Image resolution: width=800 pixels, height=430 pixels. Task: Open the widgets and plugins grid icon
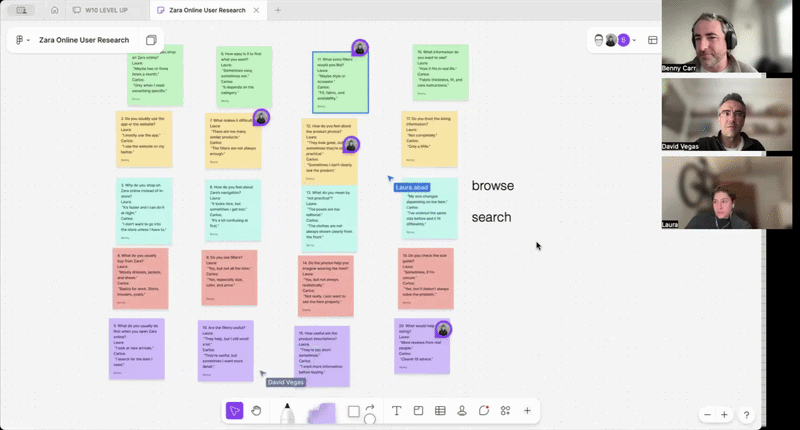click(x=505, y=410)
